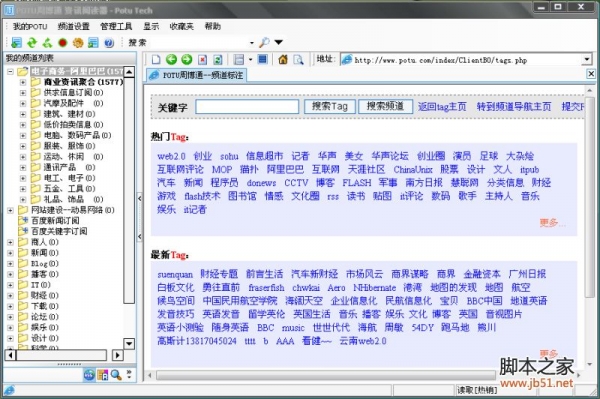The width and height of the screenshot is (600, 399).
Task: Expand the 商业资讯聚合 (1577) node
Action: coord(23,82)
